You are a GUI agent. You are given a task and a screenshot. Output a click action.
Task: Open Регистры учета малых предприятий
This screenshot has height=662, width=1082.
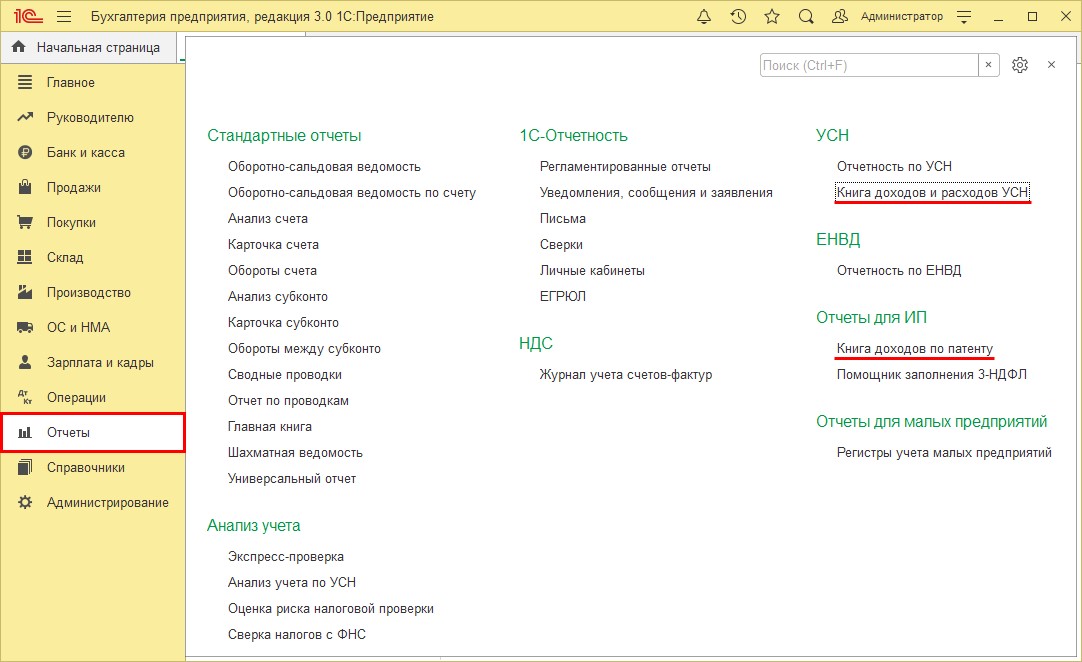click(944, 452)
